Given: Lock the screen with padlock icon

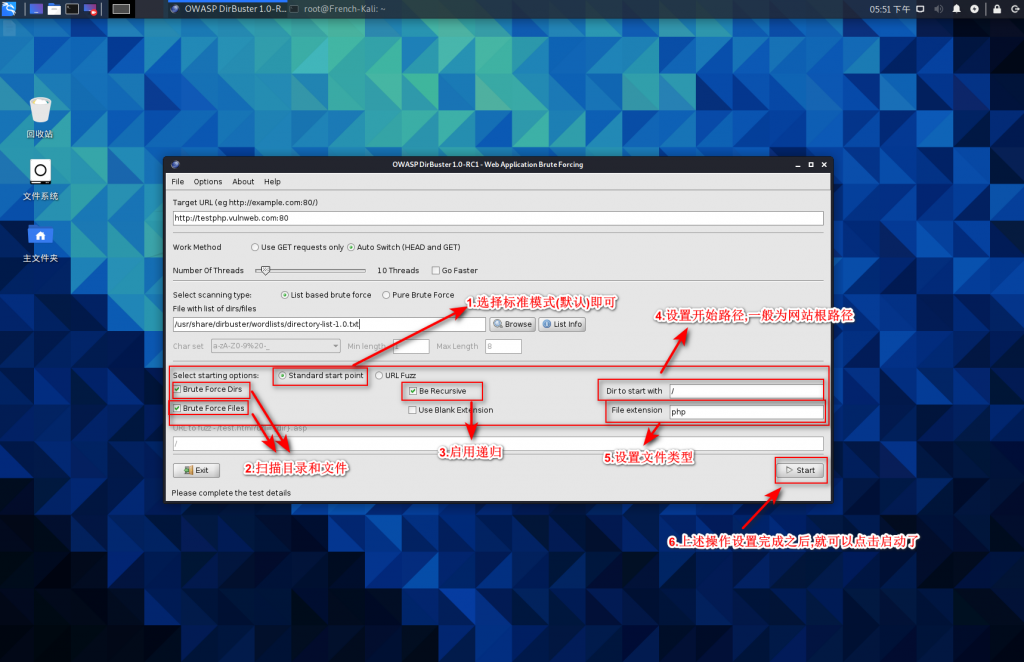Looking at the screenshot, I should (997, 9).
